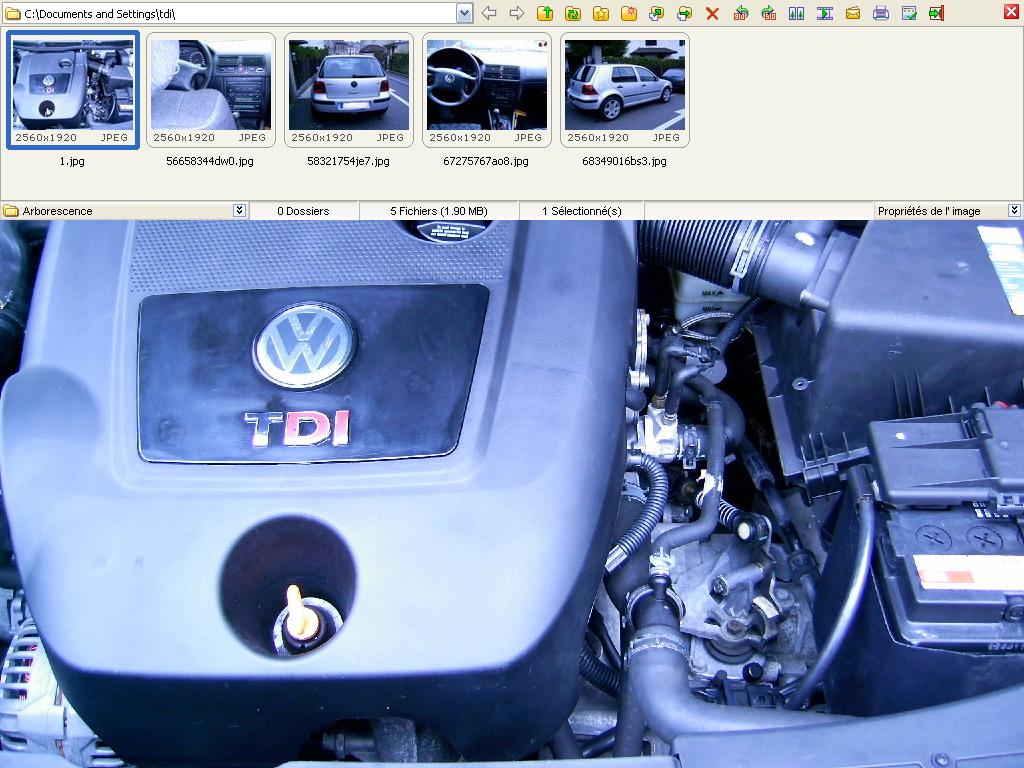Exit the browser with green arrow icon
Image resolution: width=1024 pixels, height=768 pixels.
pyautogui.click(x=936, y=13)
